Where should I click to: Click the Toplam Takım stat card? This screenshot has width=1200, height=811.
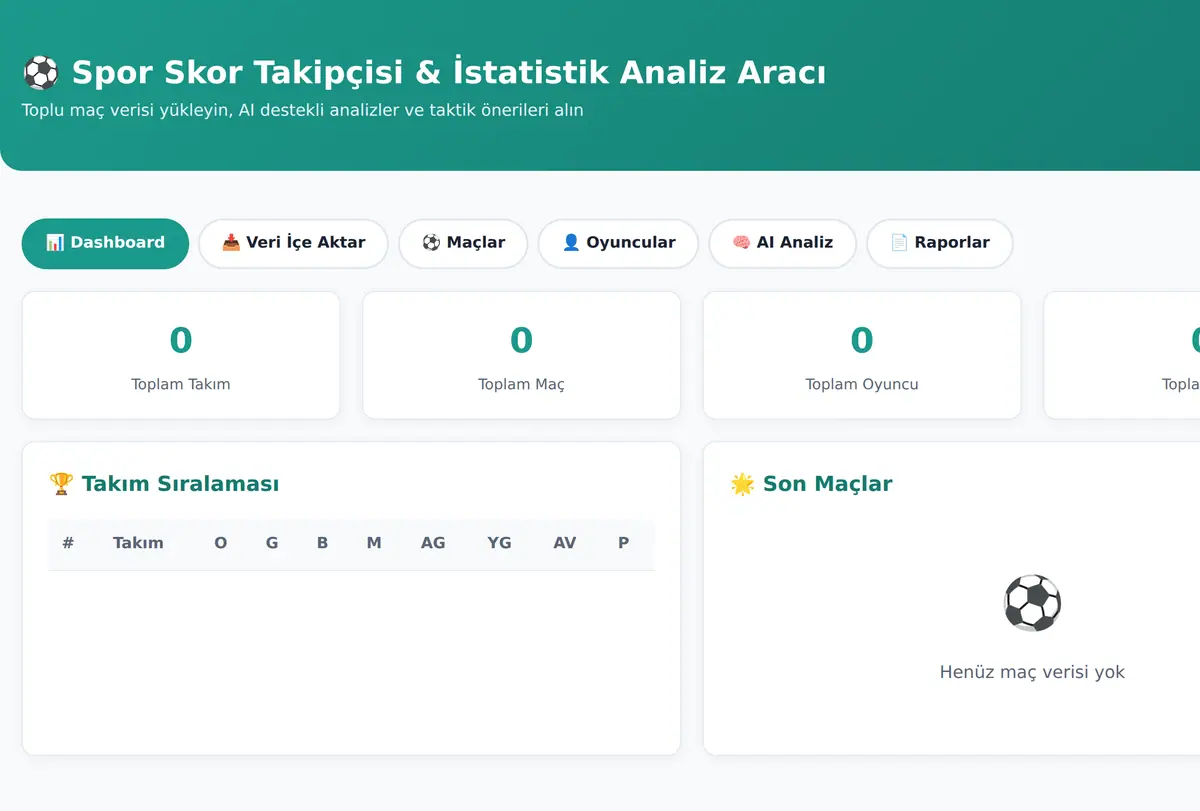[x=181, y=355]
